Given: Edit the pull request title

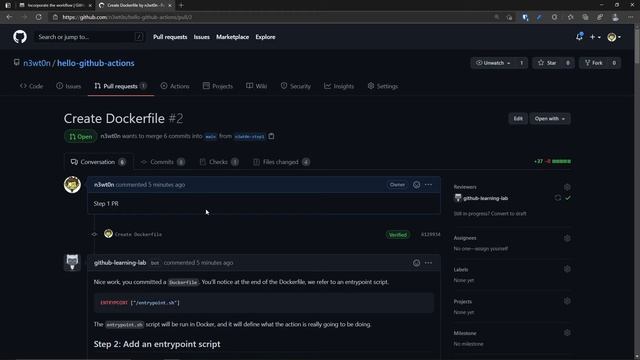Looking at the screenshot, I should coord(518,119).
